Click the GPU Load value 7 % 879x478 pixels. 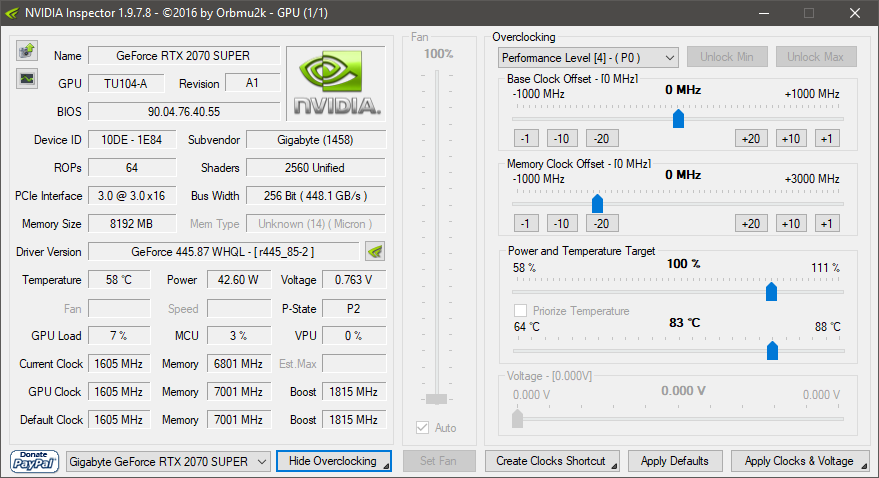119,336
